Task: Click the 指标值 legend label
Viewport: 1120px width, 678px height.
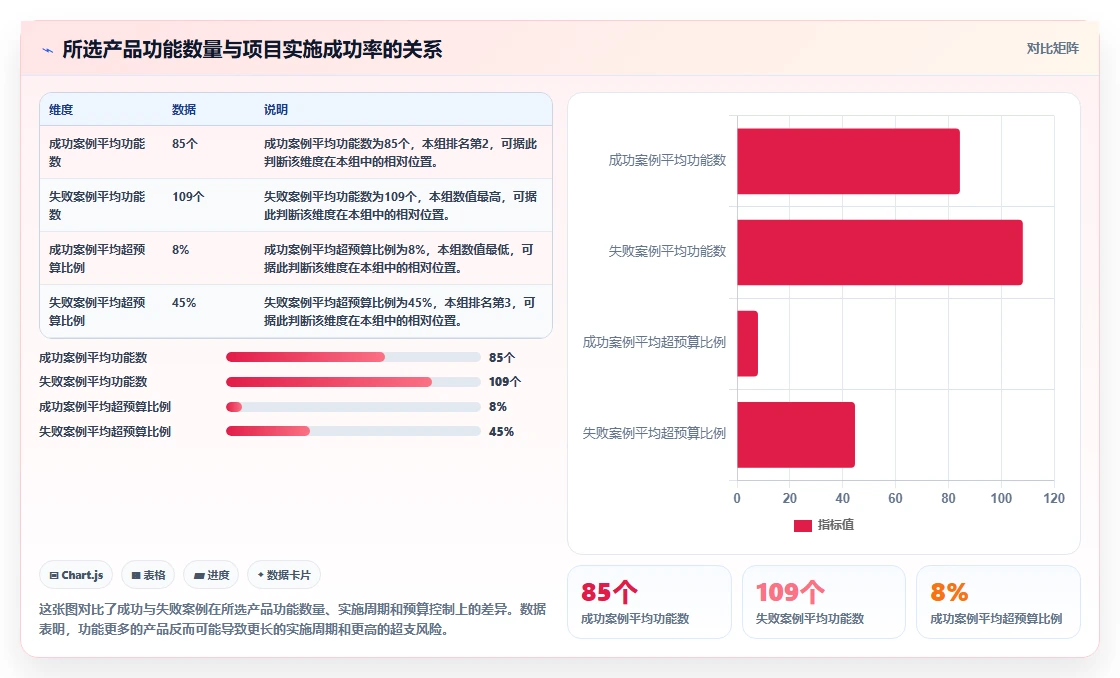Action: 836,525
